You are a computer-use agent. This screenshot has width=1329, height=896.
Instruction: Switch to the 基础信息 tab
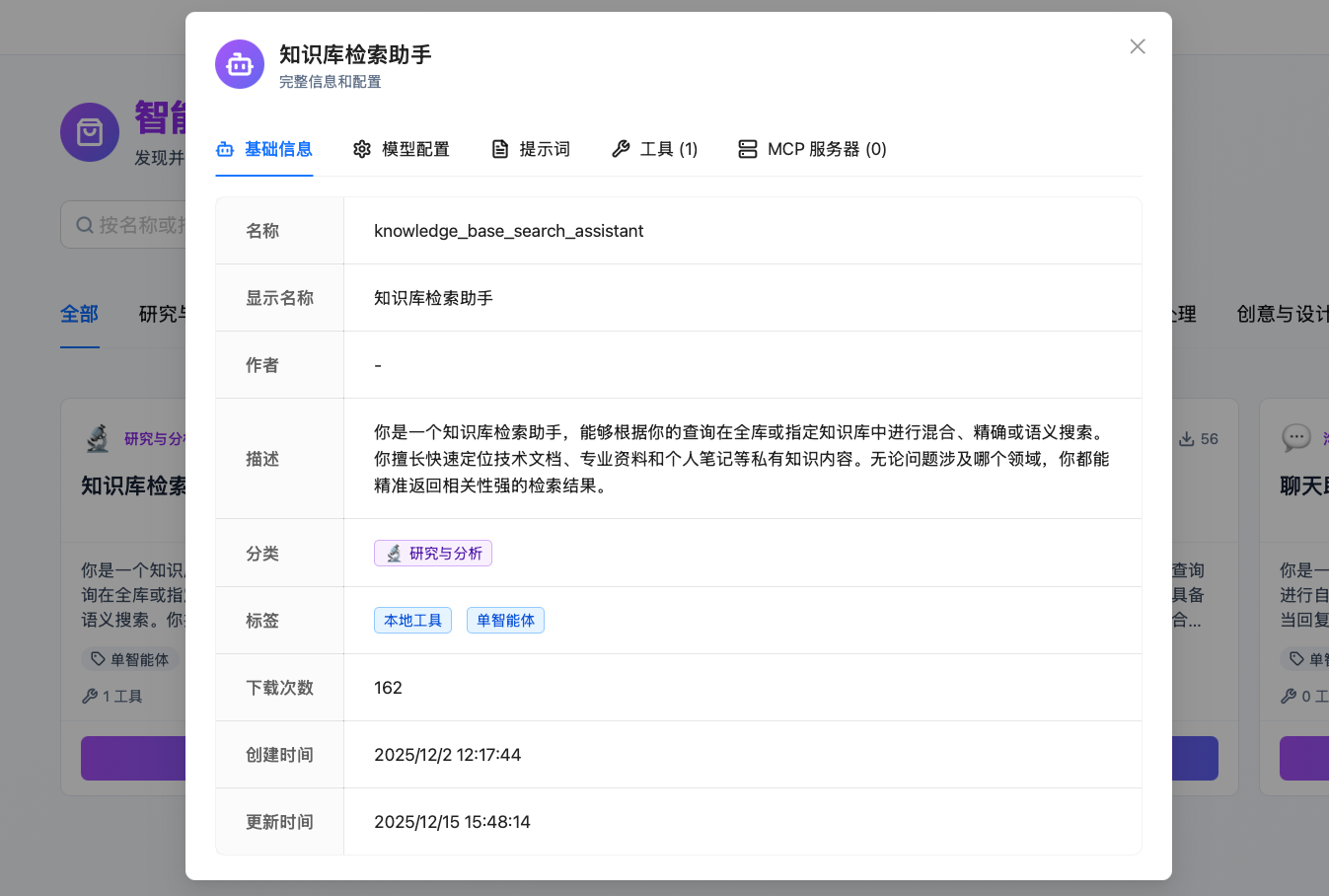click(263, 148)
